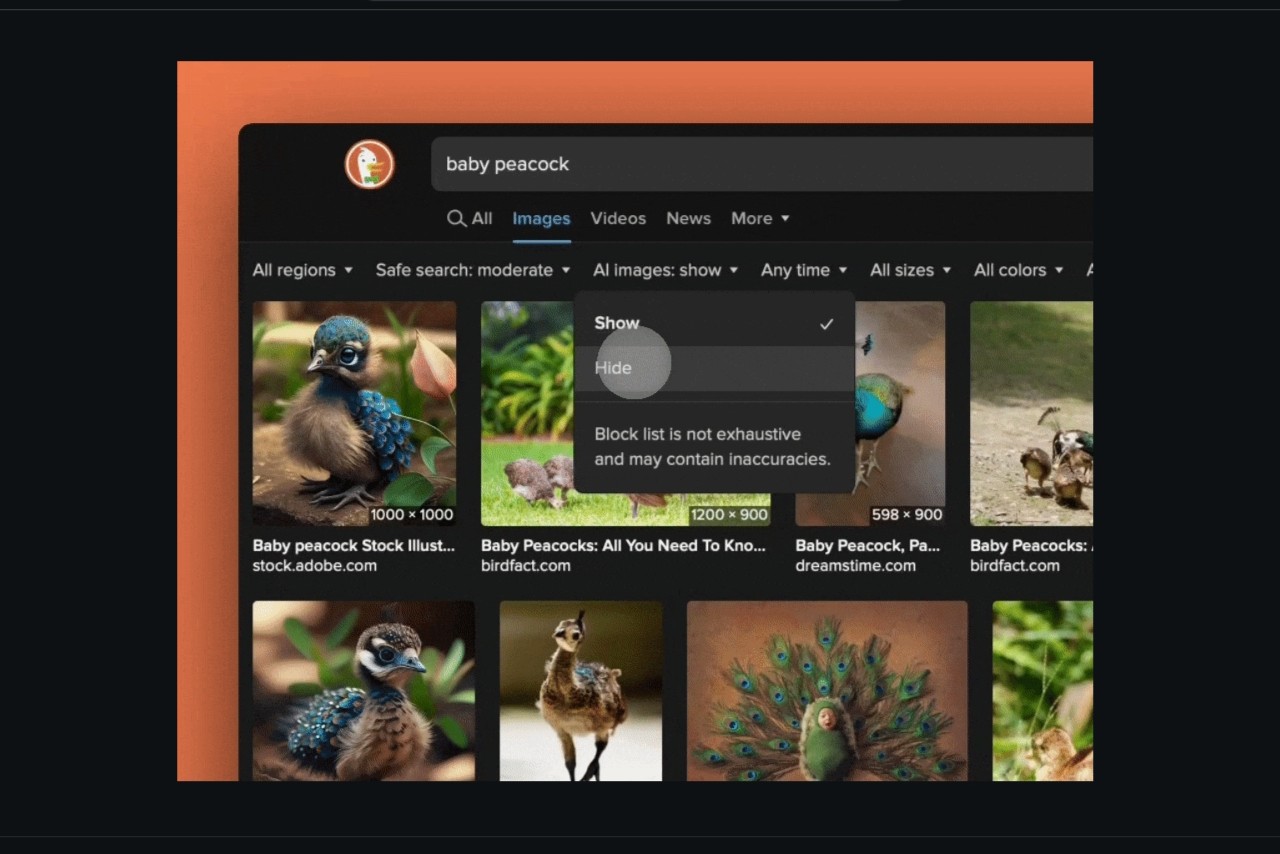Click the Baby Peacock, Pa... title
This screenshot has width=1280, height=854.
point(867,546)
